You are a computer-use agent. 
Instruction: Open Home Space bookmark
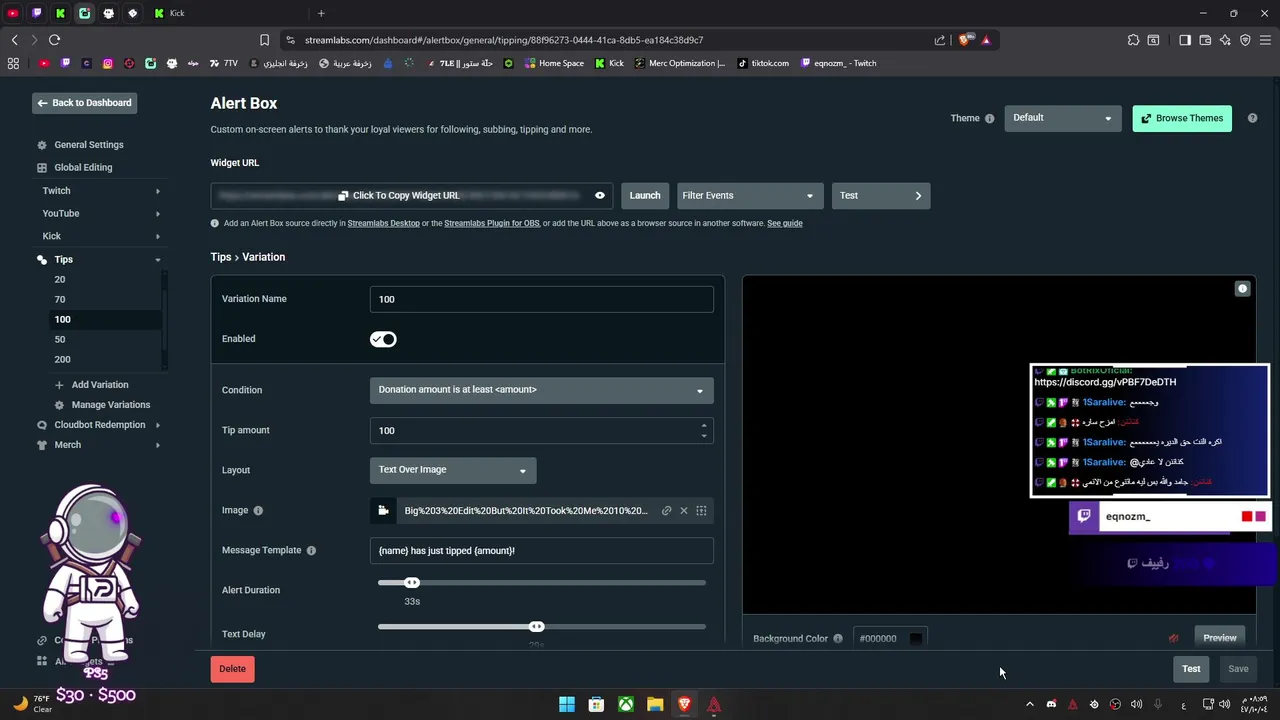point(553,63)
